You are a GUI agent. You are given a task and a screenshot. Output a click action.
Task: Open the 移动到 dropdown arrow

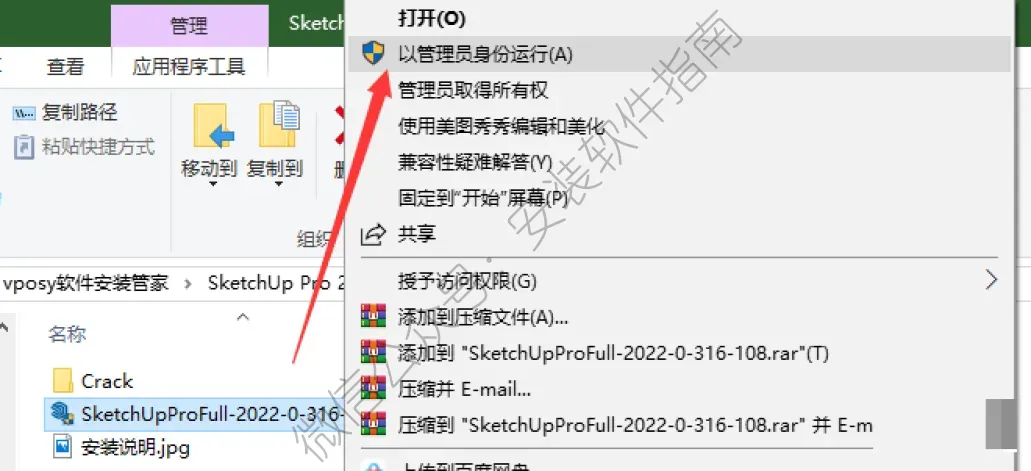coord(212,185)
